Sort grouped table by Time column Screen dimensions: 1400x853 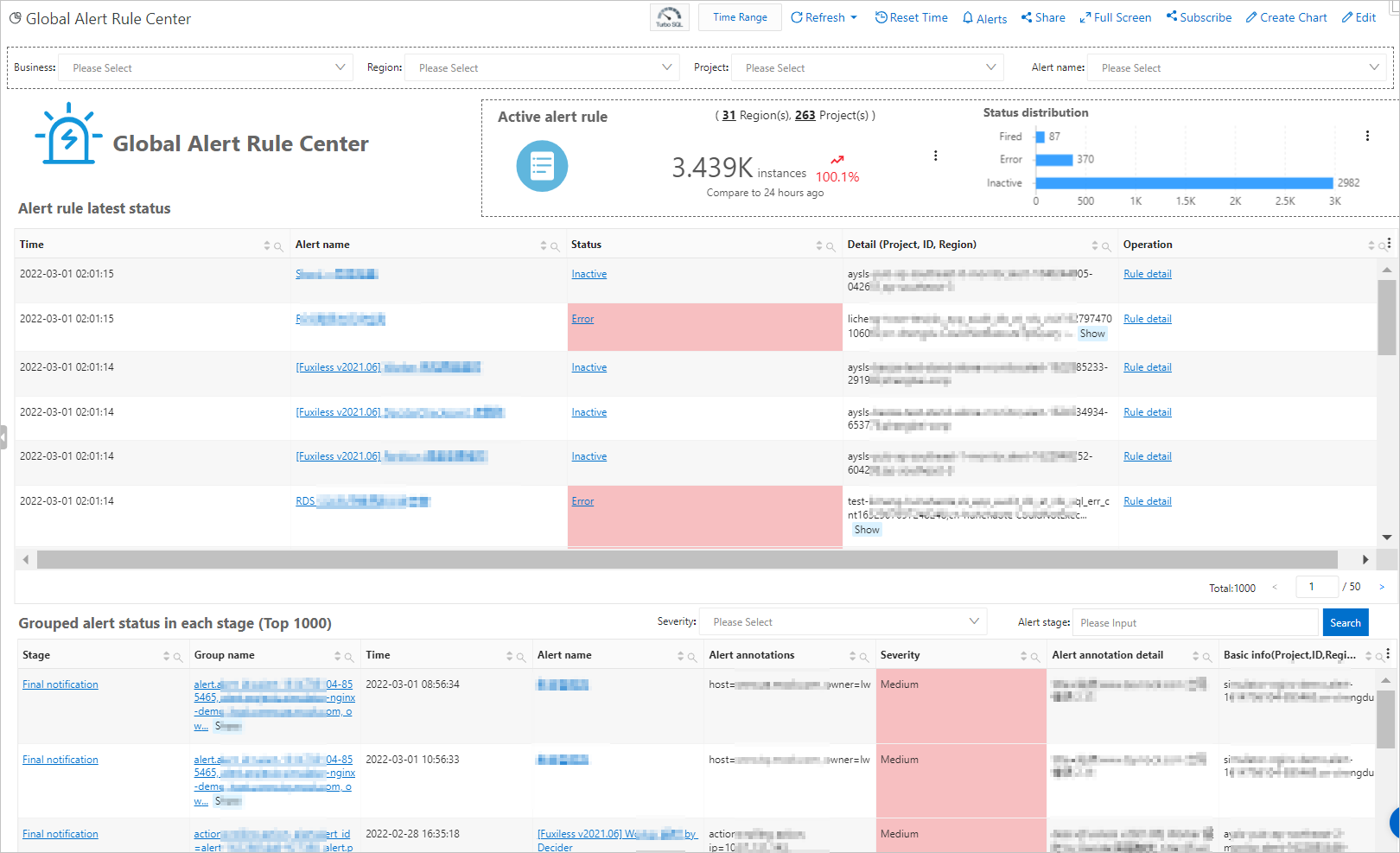(x=510, y=657)
